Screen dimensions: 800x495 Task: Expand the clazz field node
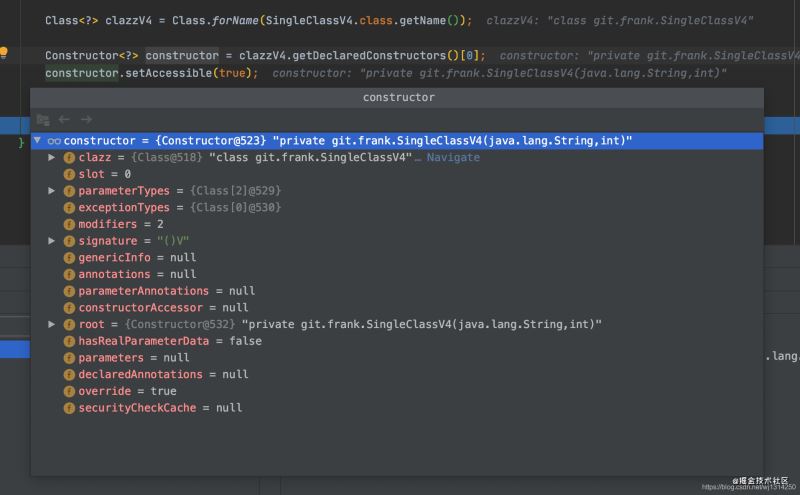coord(52,158)
